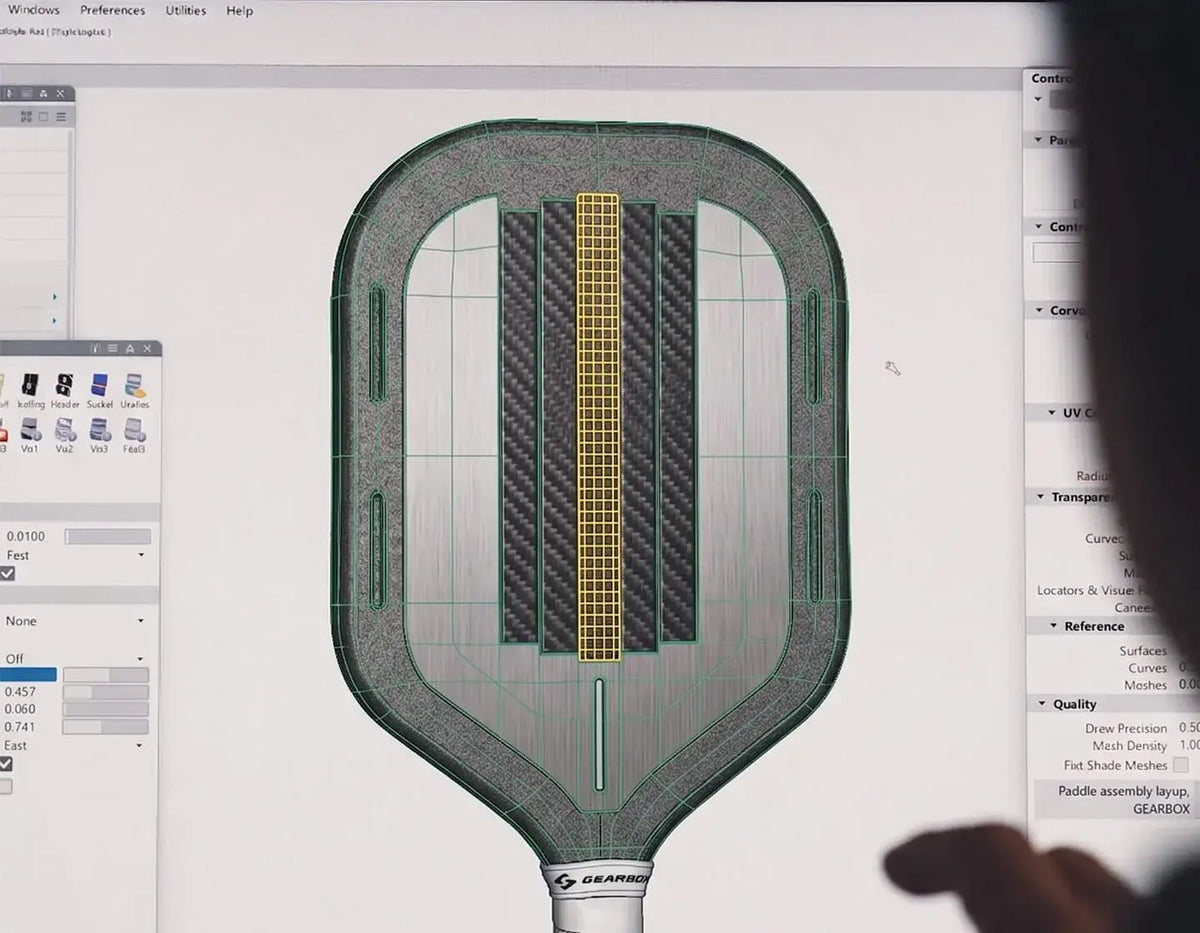The height and width of the screenshot is (933, 1200).
Task: Open the Help menu
Action: click(x=239, y=10)
